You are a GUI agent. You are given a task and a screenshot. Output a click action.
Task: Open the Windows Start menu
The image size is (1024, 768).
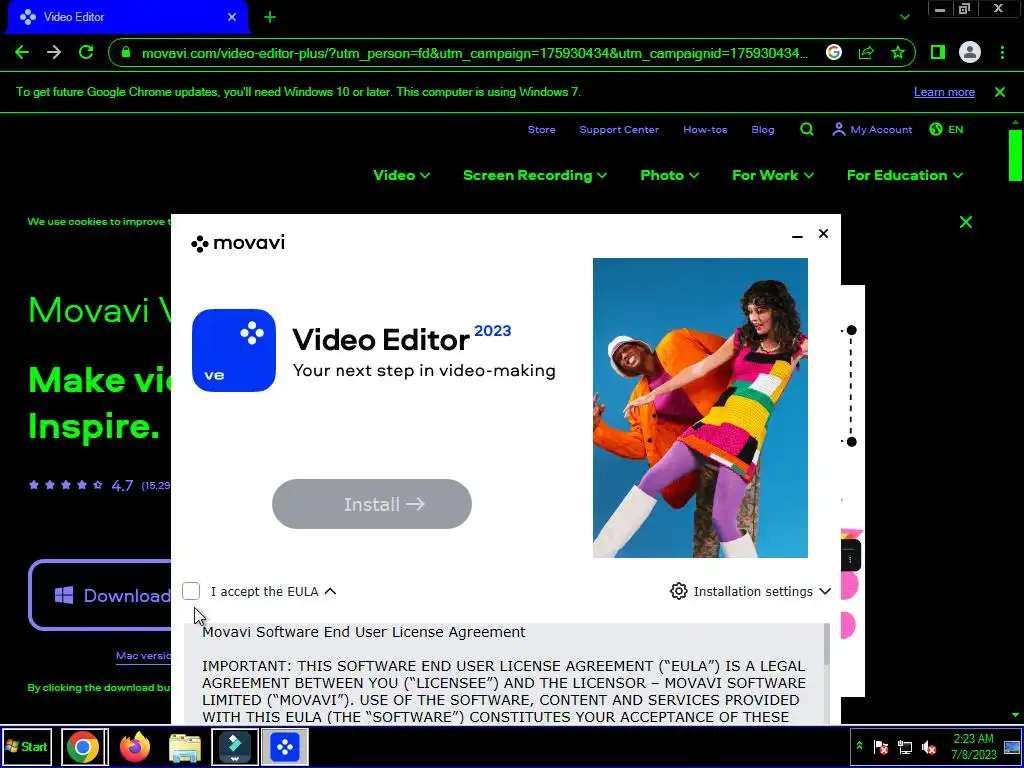click(26, 746)
